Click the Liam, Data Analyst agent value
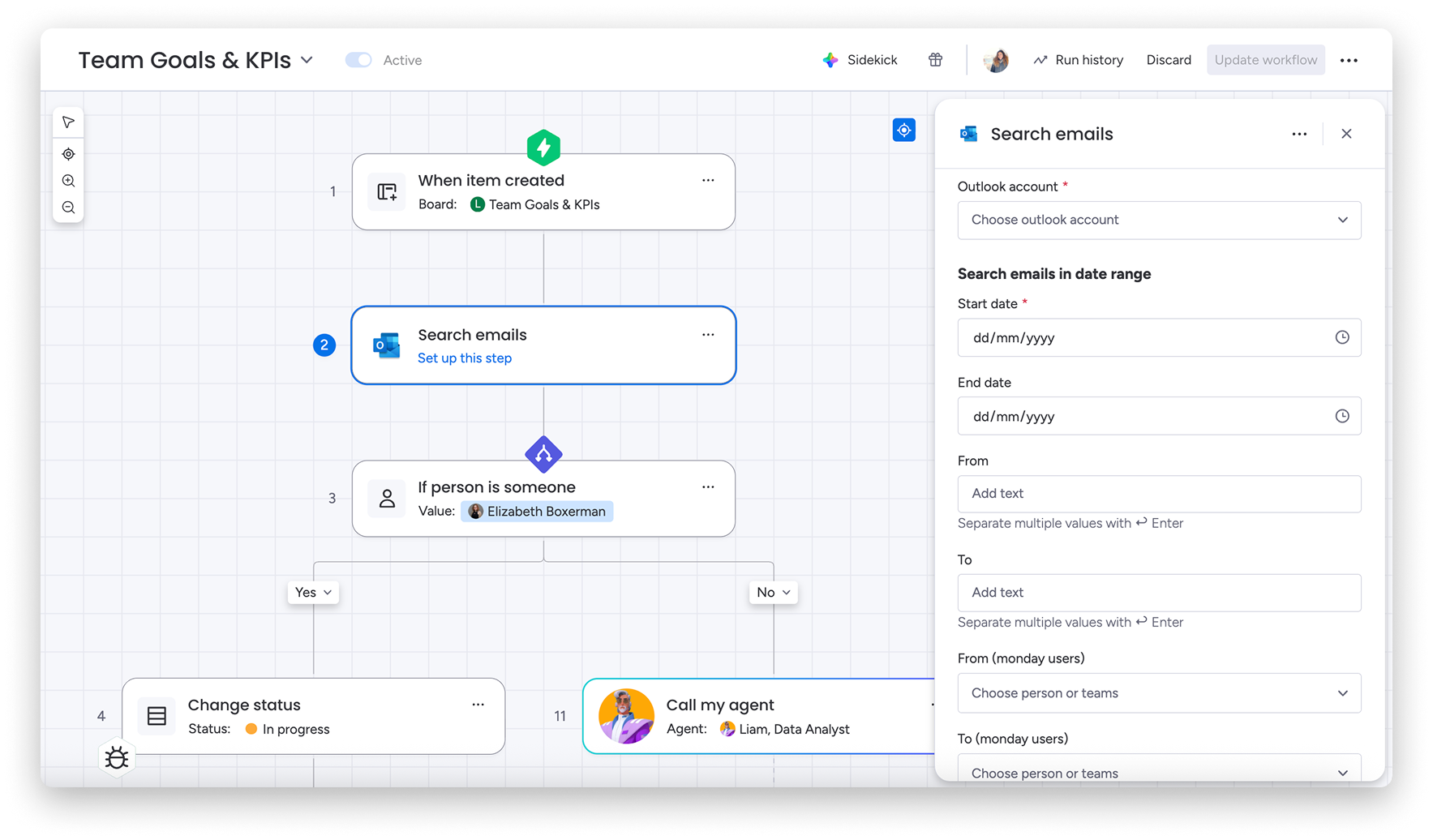This screenshot has width=1433, height=840. [x=784, y=729]
